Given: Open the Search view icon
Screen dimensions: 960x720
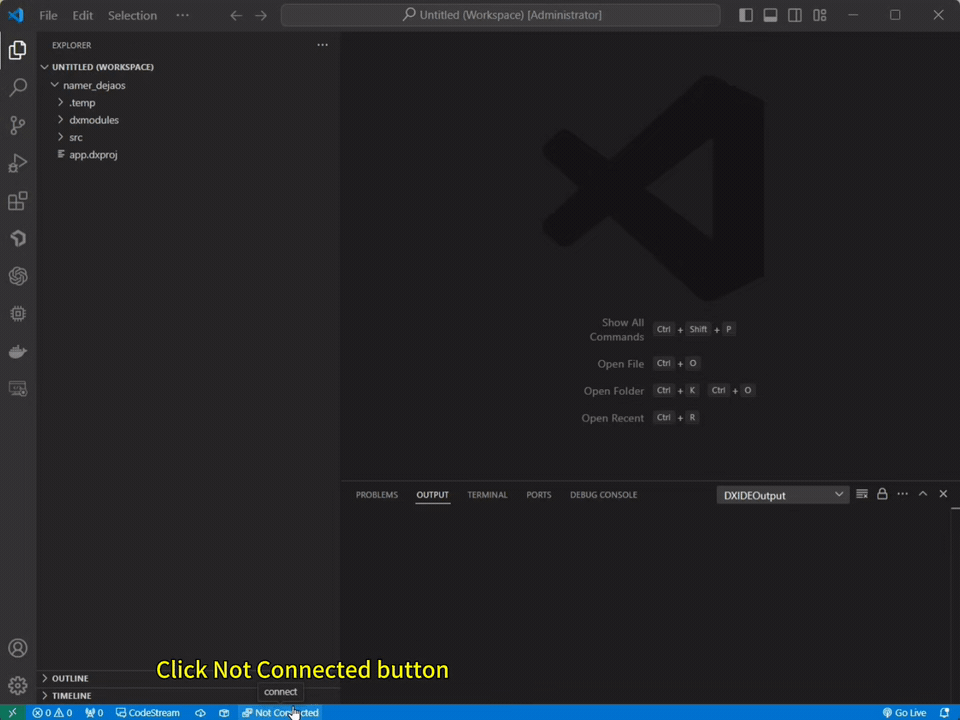Looking at the screenshot, I should [x=18, y=88].
